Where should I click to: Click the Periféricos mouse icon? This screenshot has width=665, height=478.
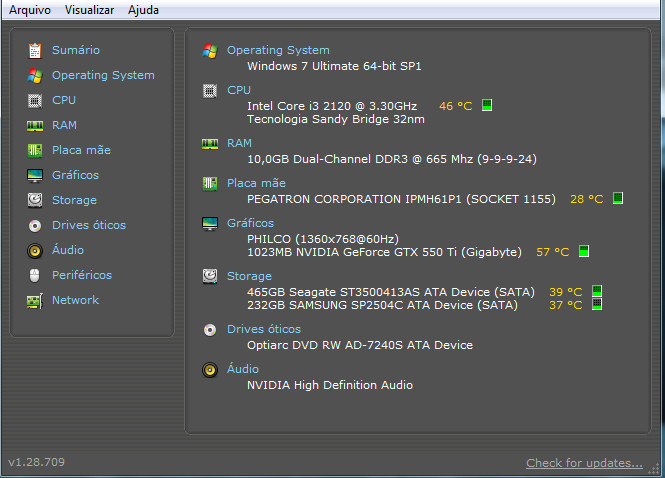point(35,276)
